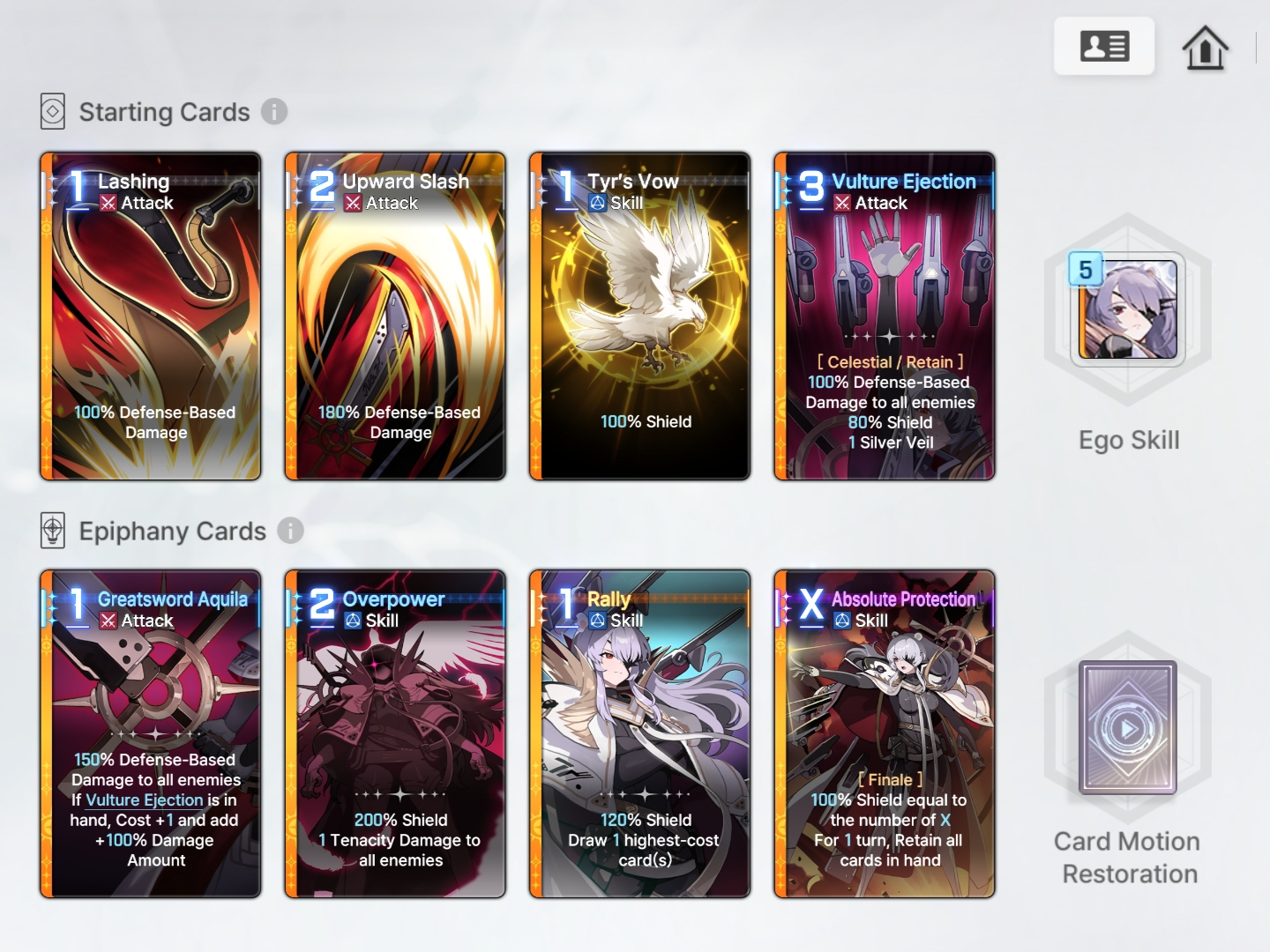The image size is (1270, 952).
Task: Click the Epiphany Cards lightbulb icon
Action: (x=53, y=531)
